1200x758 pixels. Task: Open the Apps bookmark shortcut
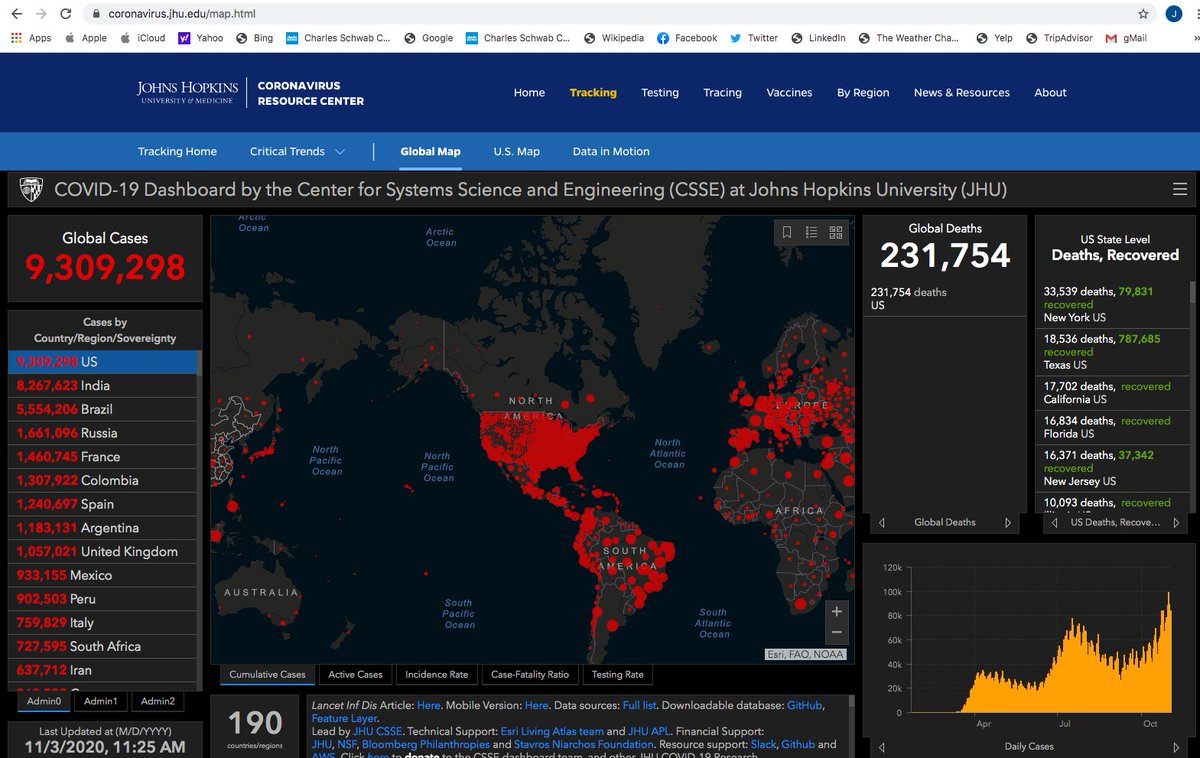(30, 38)
